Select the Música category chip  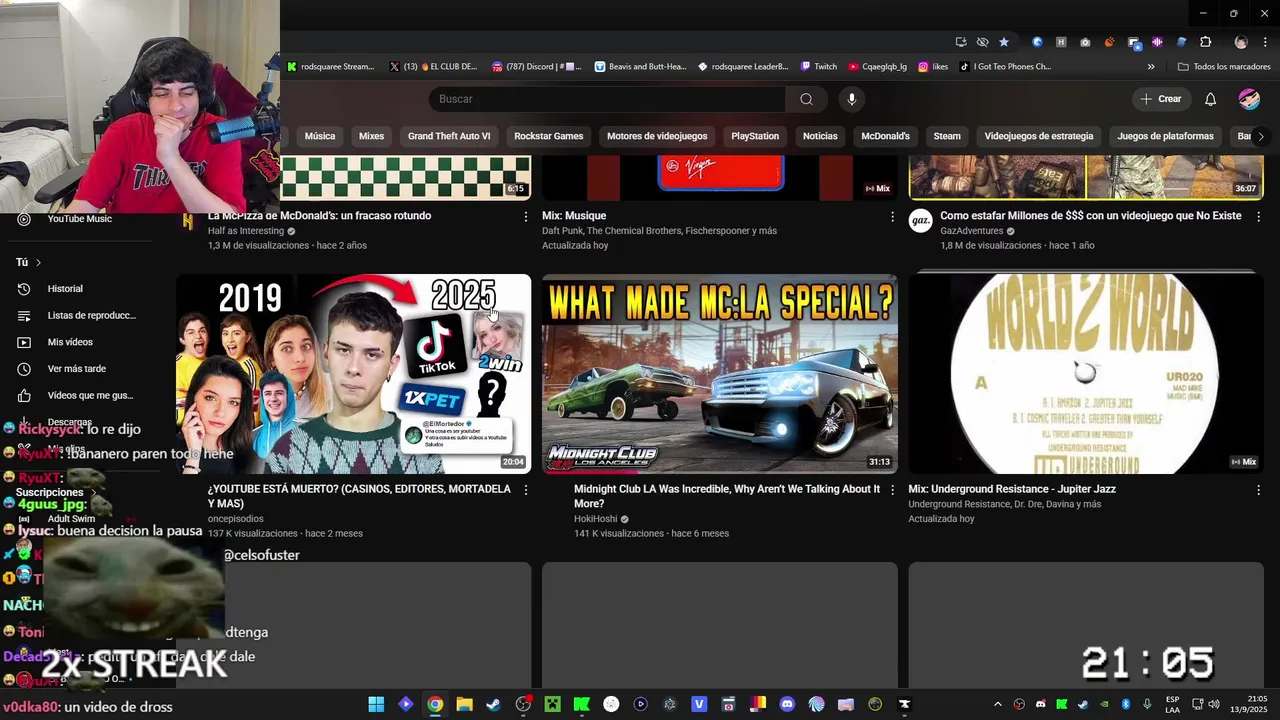320,136
